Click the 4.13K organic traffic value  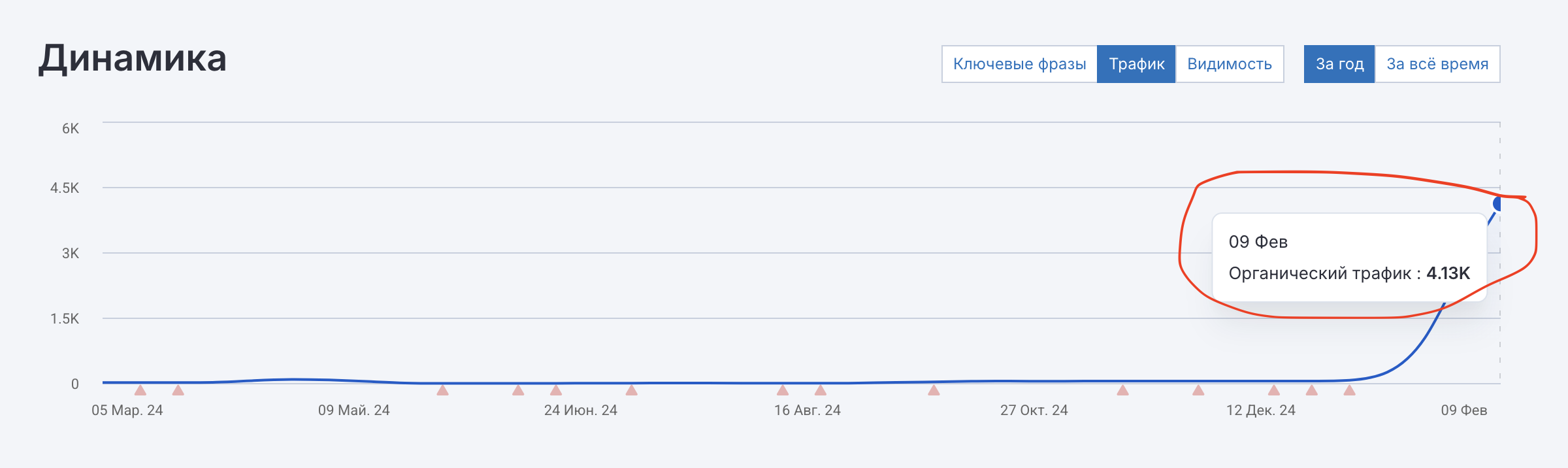1448,273
